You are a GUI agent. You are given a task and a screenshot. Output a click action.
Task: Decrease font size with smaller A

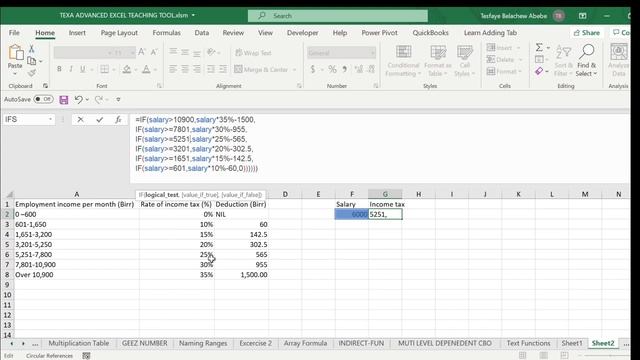(x=154, y=52)
